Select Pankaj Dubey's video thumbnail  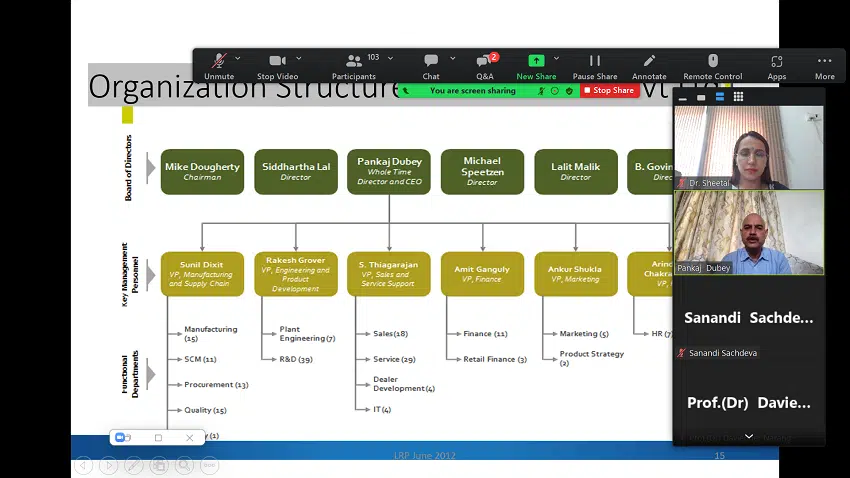(748, 232)
